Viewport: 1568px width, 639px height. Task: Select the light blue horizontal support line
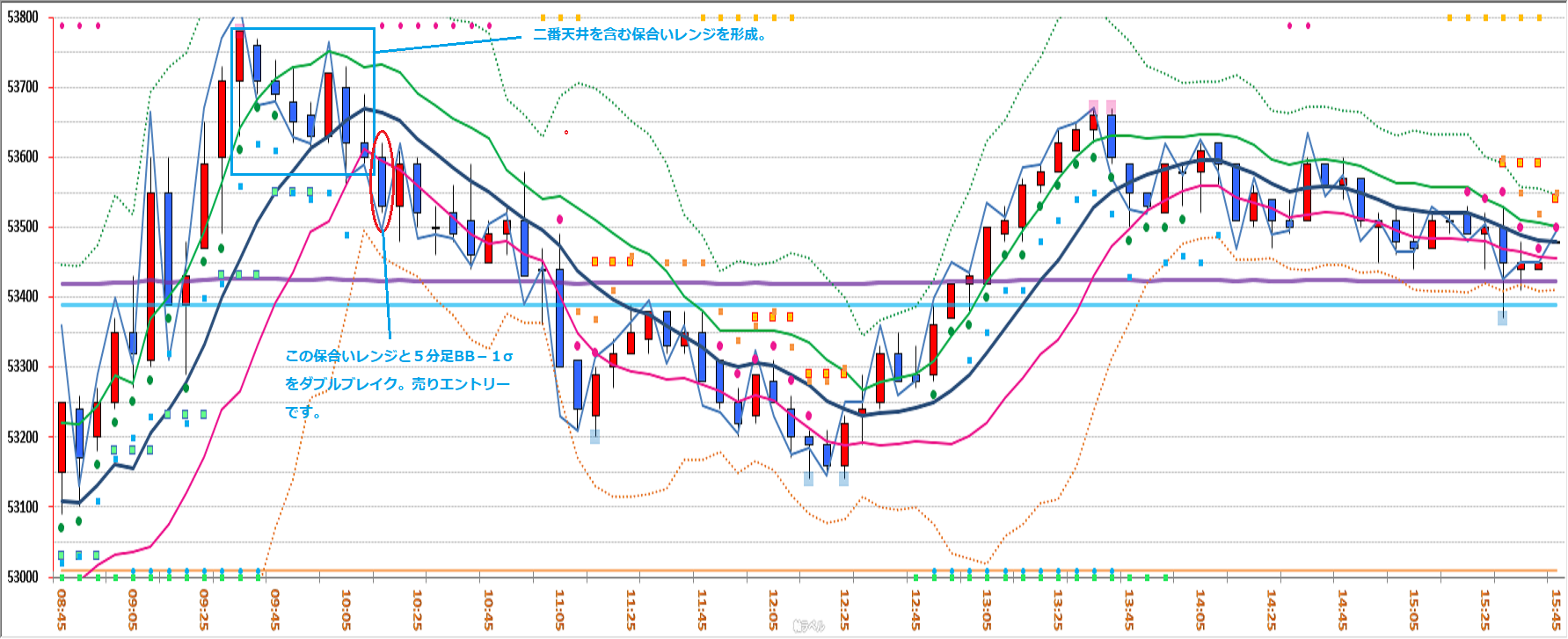coord(791,305)
